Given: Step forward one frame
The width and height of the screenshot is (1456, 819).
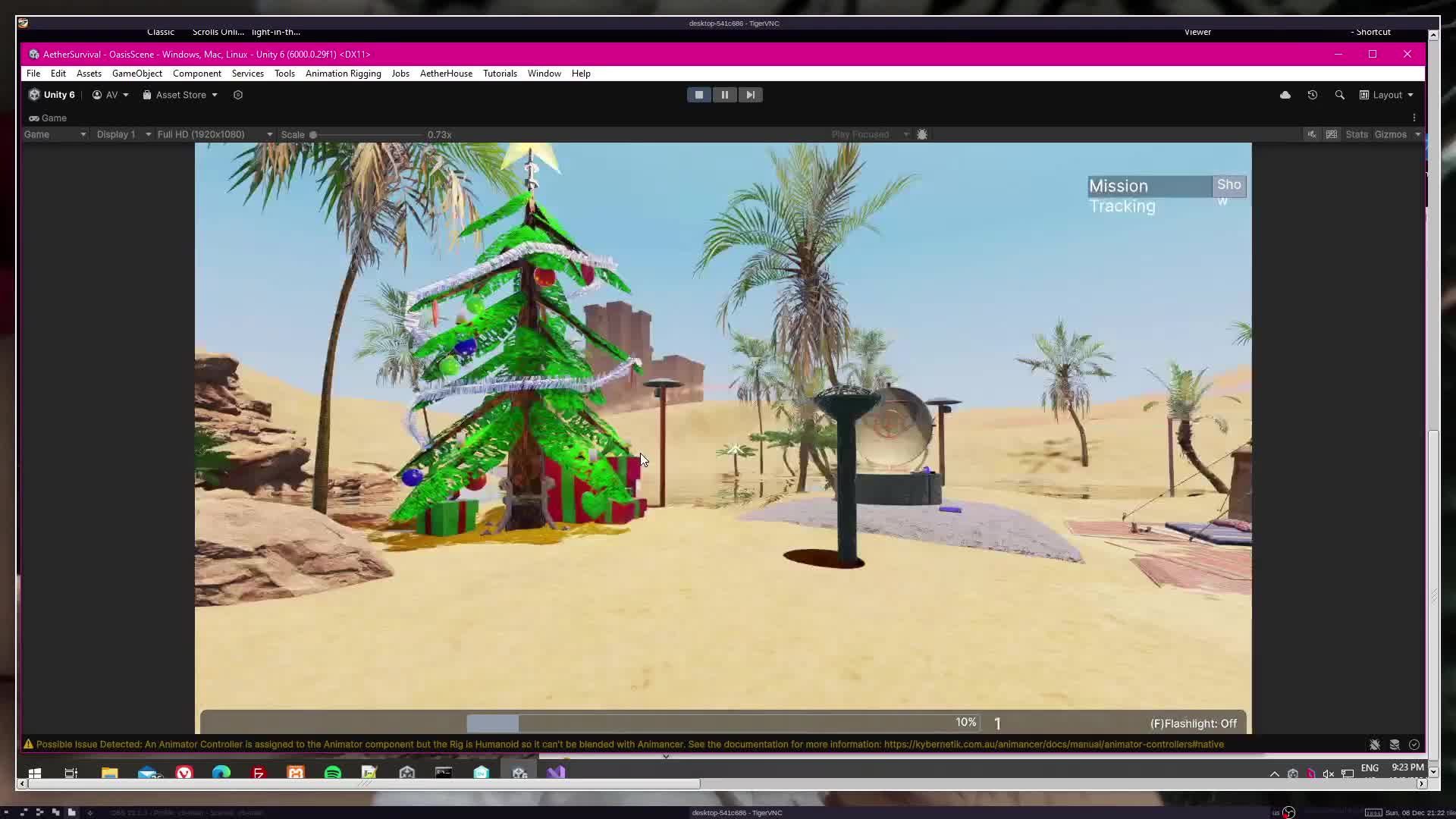Looking at the screenshot, I should 750,95.
